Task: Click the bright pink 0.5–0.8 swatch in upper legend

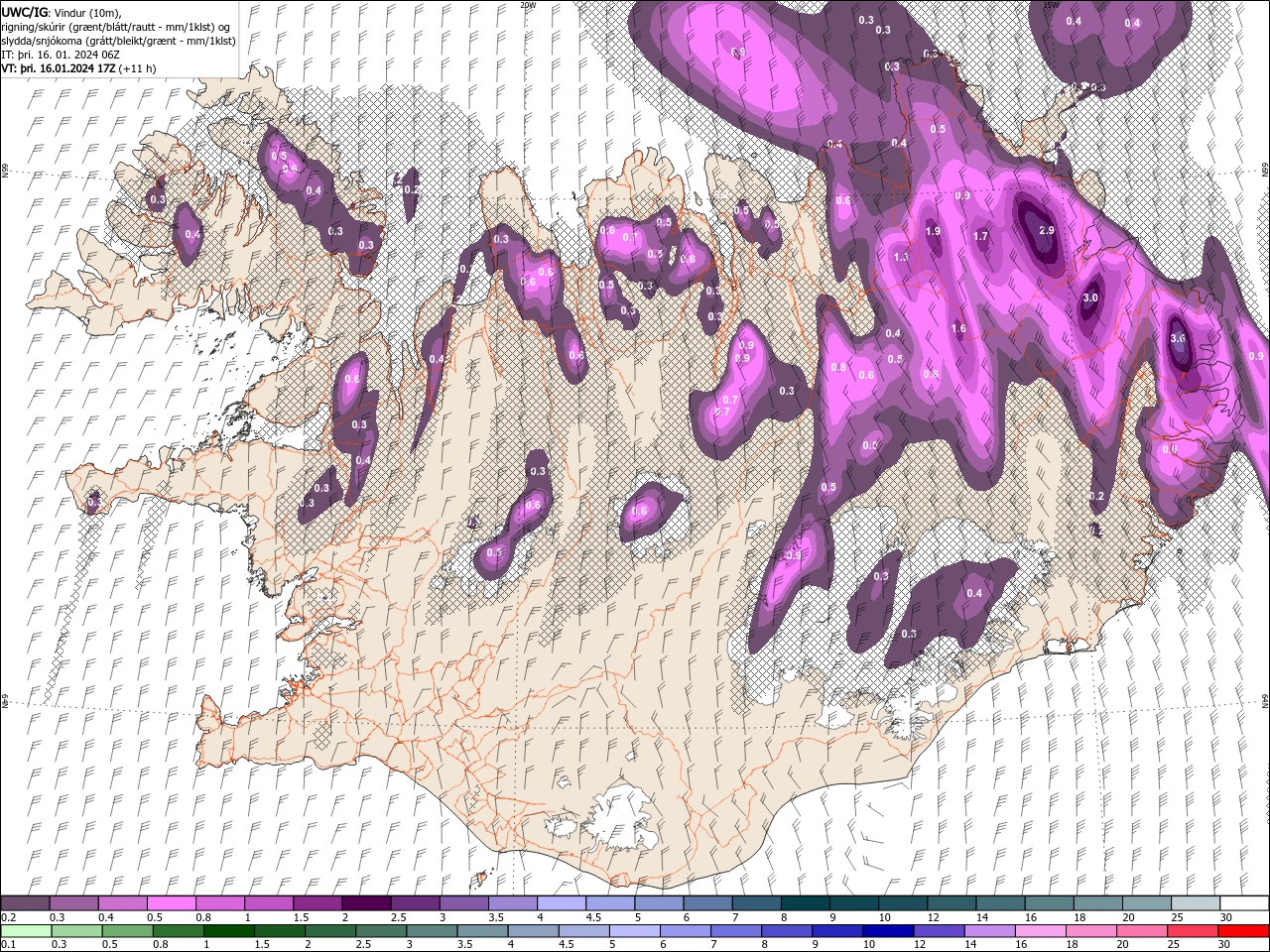Action: (171, 903)
